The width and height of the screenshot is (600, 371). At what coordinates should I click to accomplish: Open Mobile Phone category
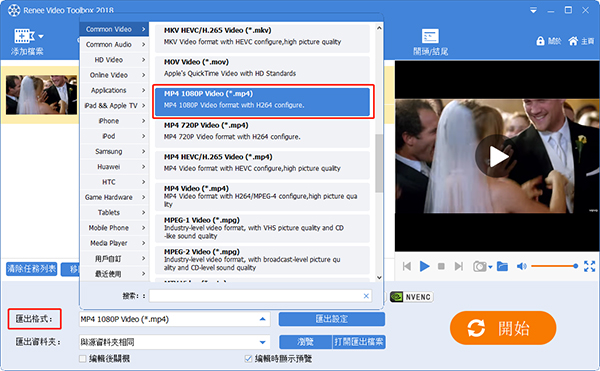(114, 228)
